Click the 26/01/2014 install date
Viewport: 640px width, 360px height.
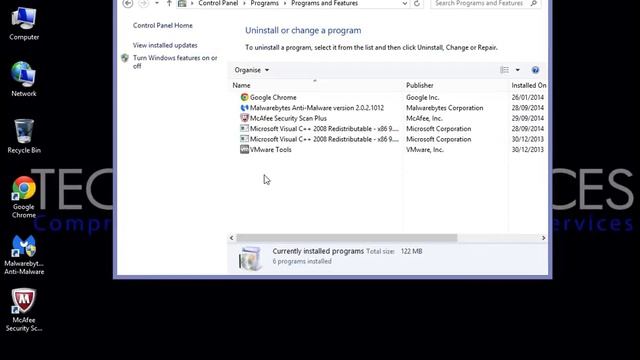point(527,98)
